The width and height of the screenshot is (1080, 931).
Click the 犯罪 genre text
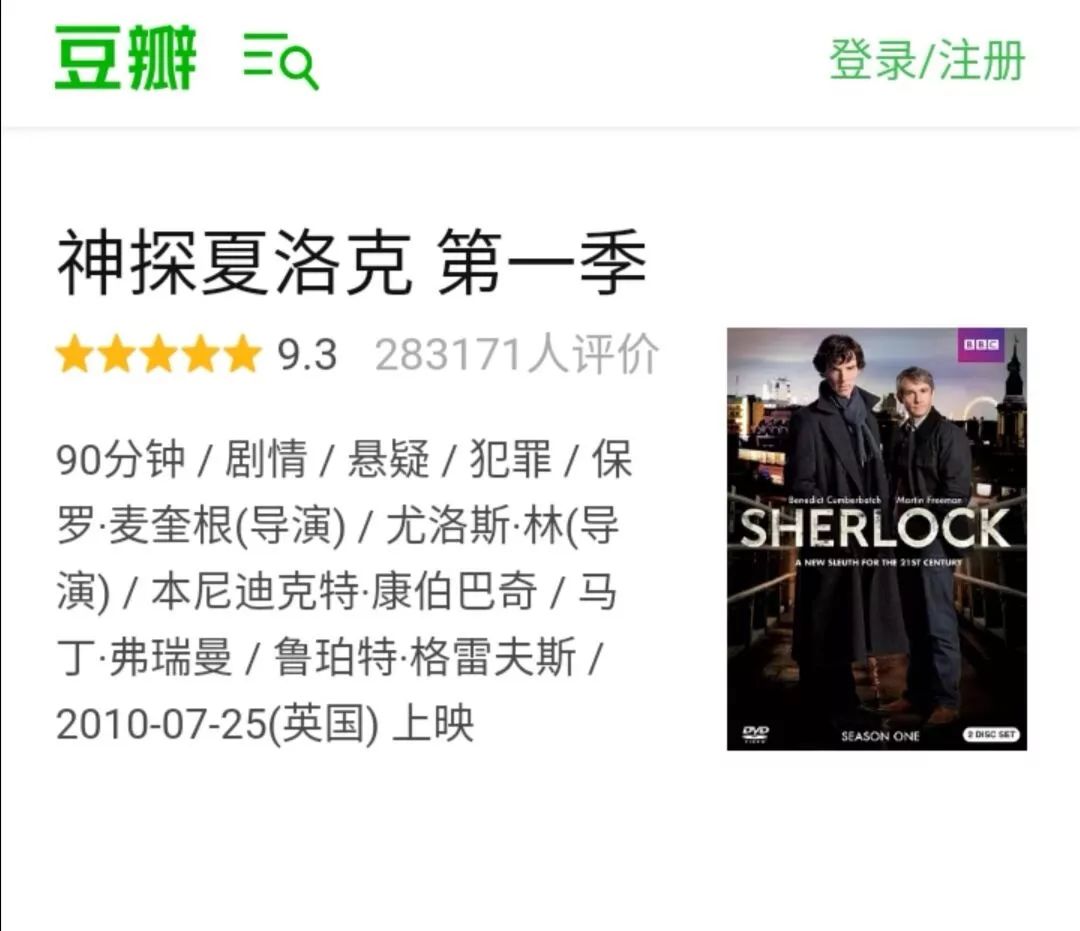[x=511, y=459]
